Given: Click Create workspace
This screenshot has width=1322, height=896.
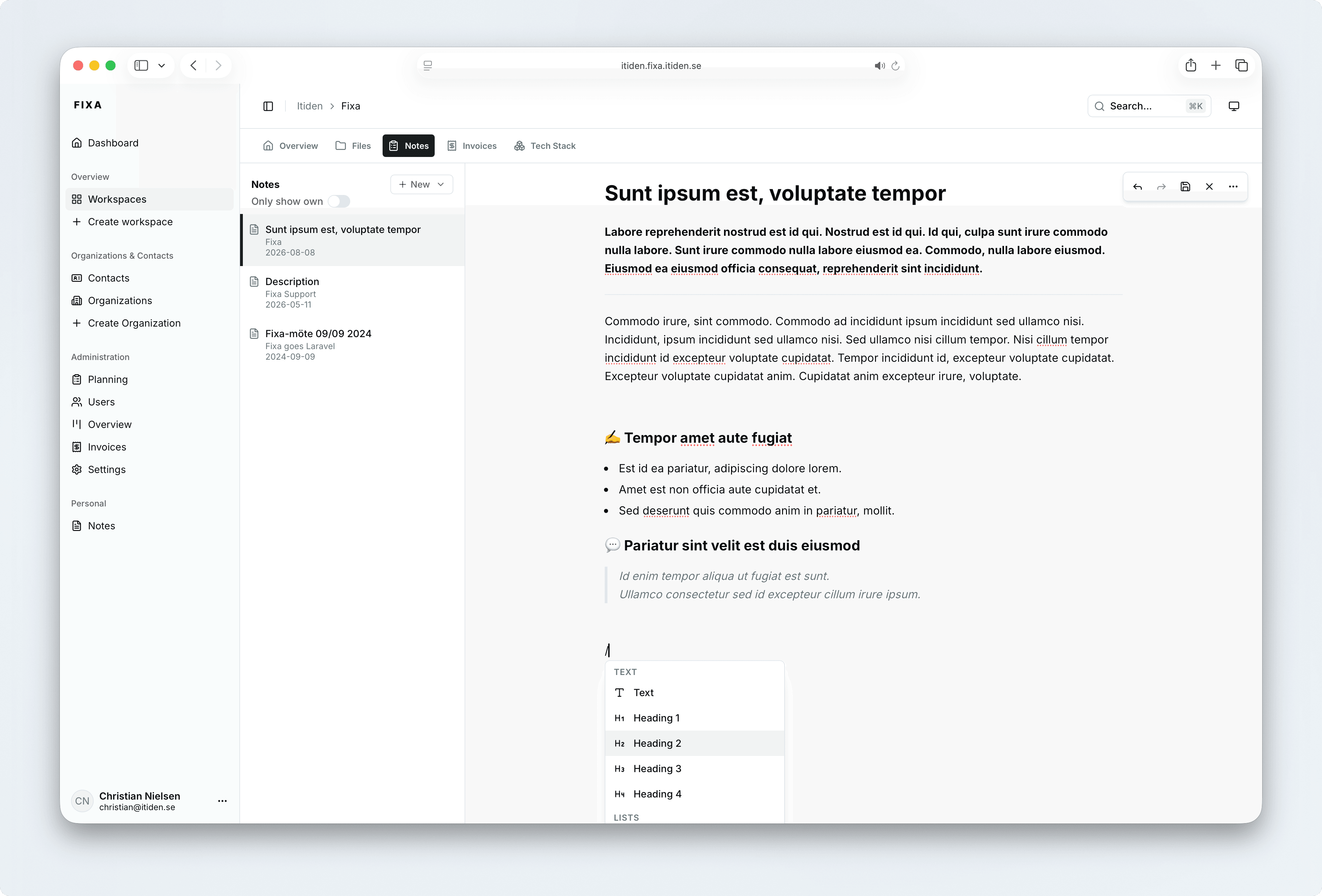Looking at the screenshot, I should [150, 222].
